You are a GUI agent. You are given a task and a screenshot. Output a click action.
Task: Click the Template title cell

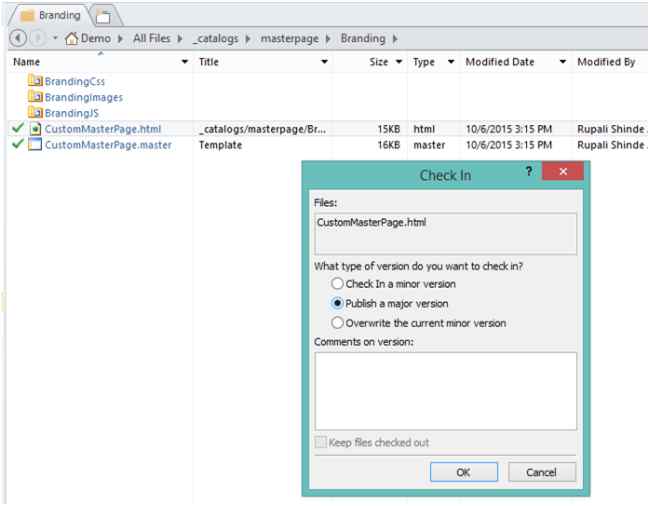(x=221, y=145)
